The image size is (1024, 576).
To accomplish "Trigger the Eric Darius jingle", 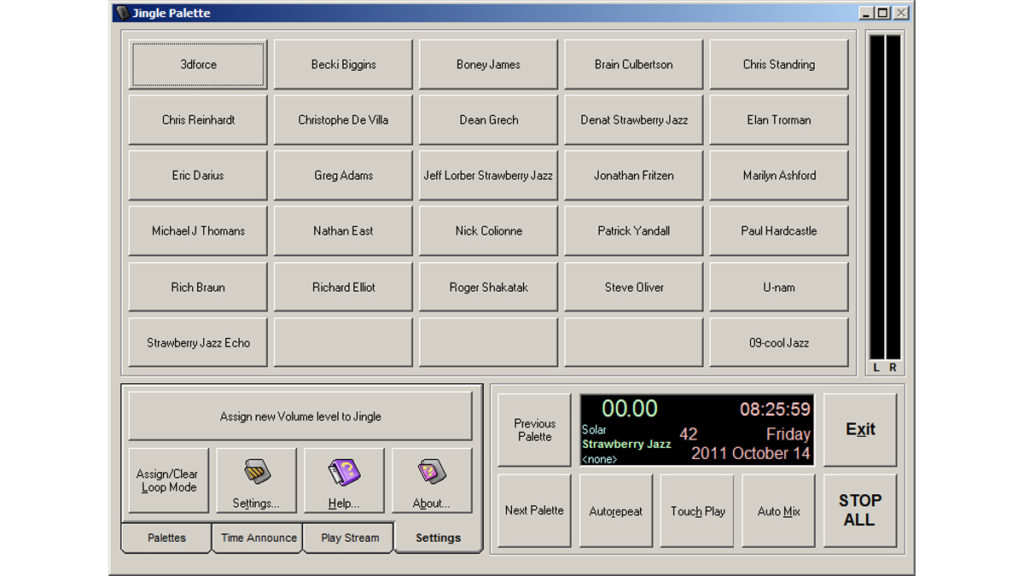I will (198, 175).
